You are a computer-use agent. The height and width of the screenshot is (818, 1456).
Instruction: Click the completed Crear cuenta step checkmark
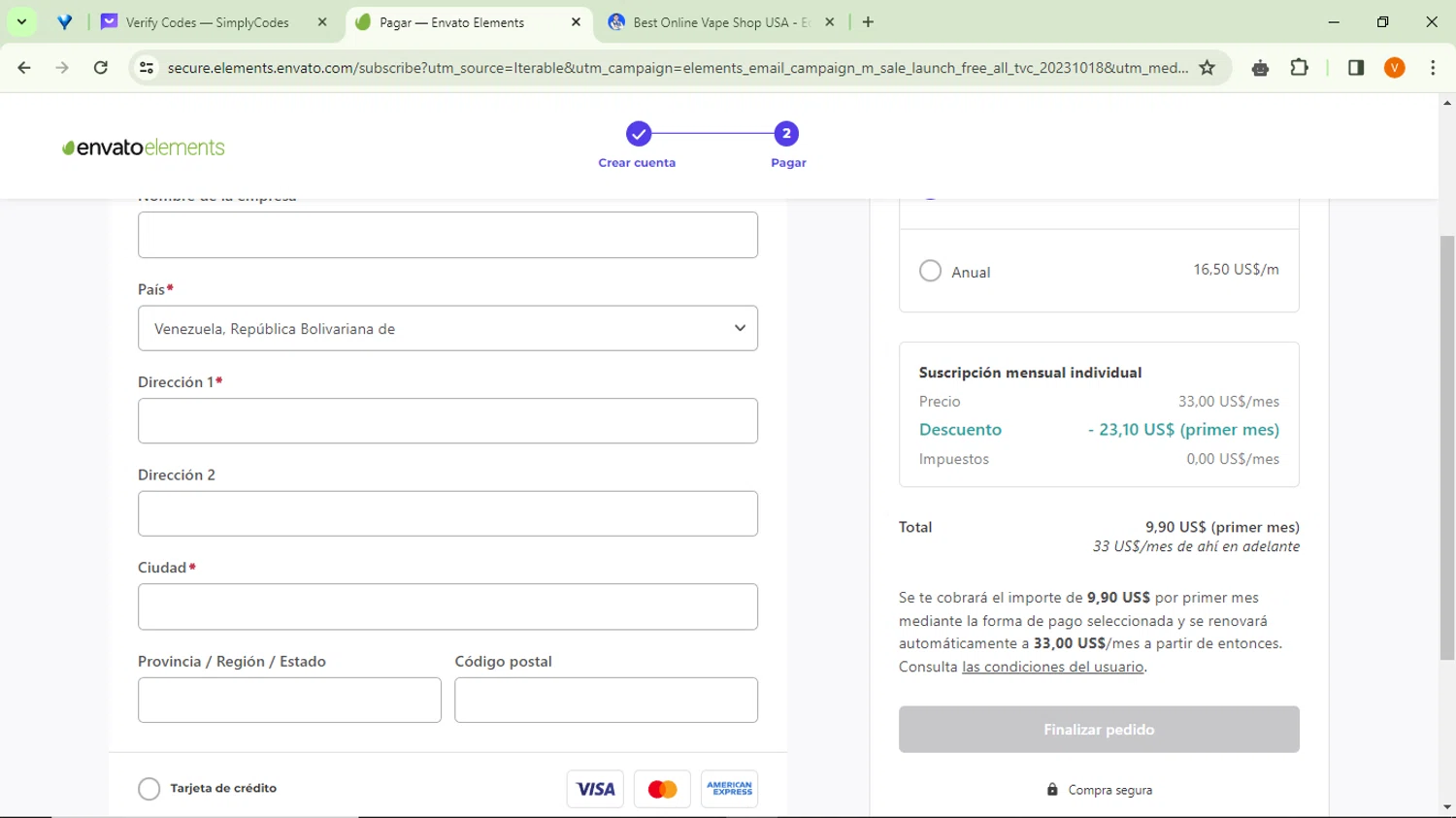[x=638, y=134]
